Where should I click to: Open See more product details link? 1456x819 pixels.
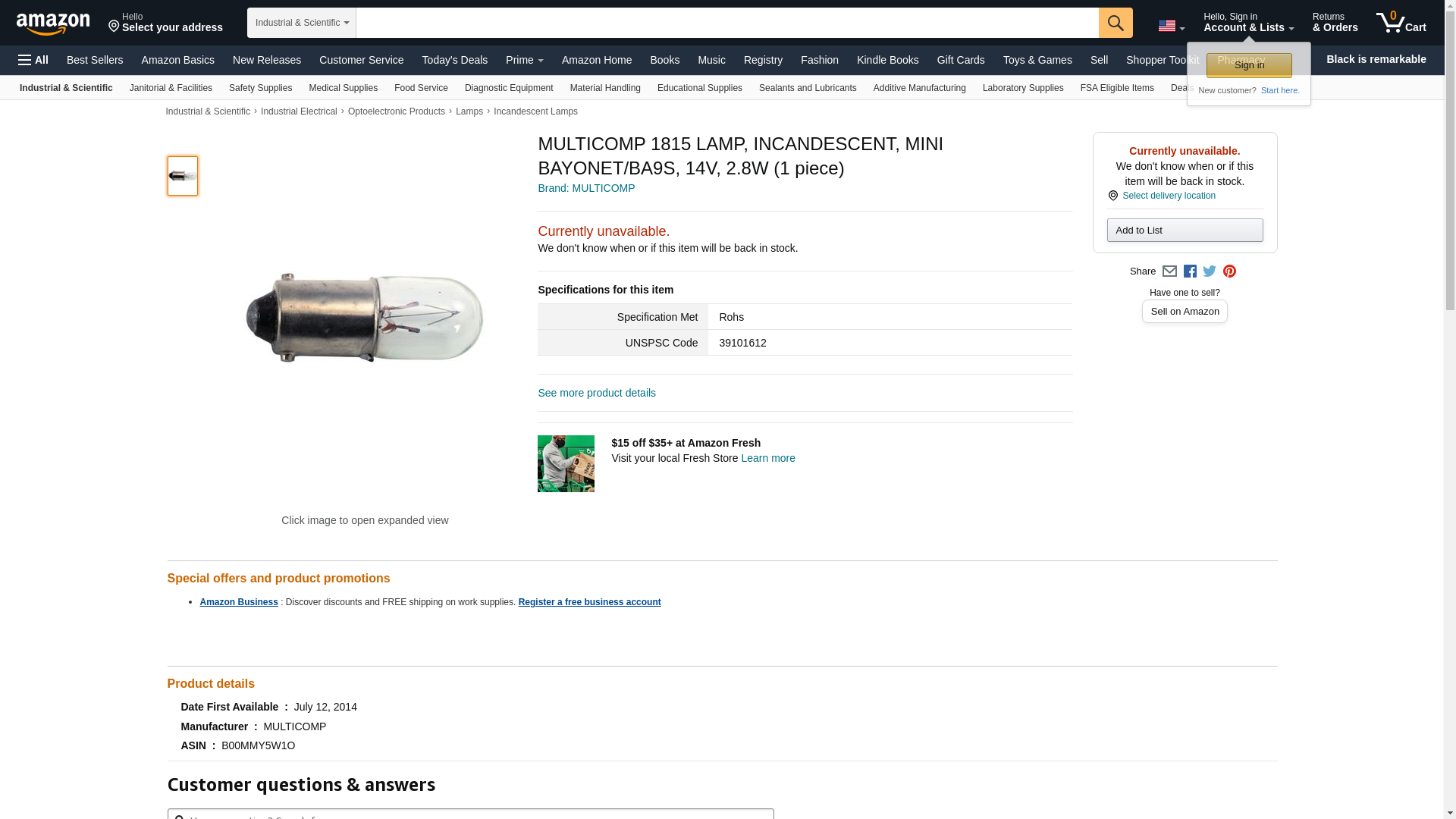coord(597,393)
